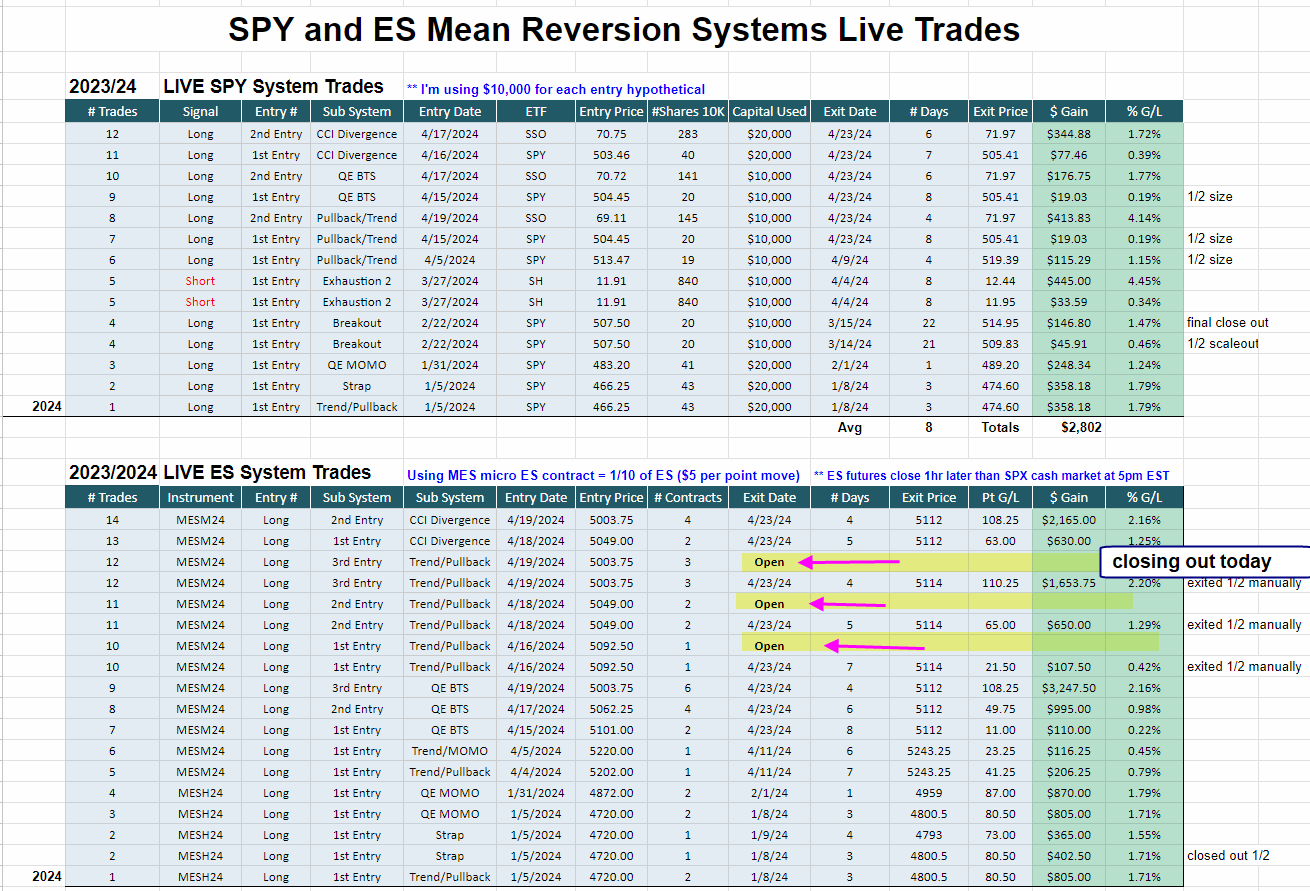The height and width of the screenshot is (891, 1310).
Task: Select the '3/15/24' exit date cell
Action: (849, 323)
